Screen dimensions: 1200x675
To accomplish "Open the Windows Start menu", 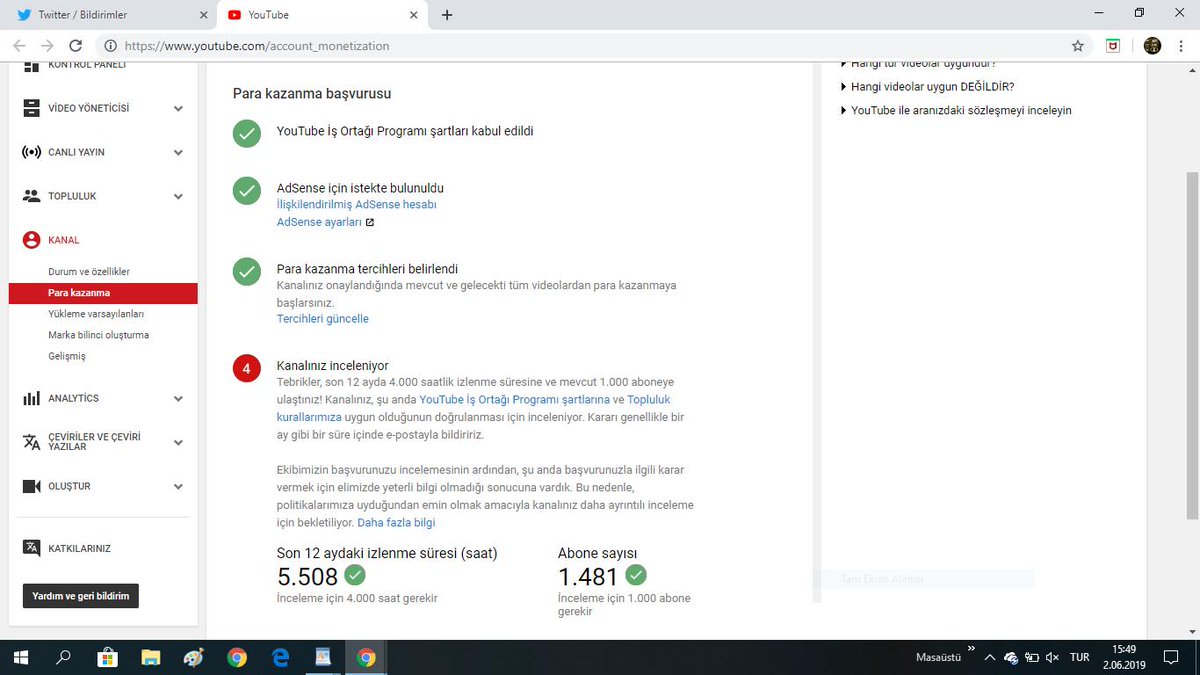I will pyautogui.click(x=22, y=657).
